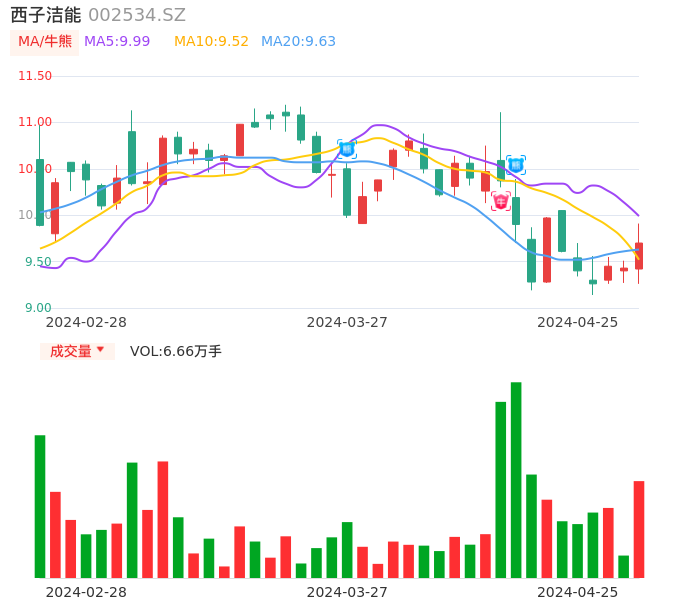
Task: Click the MA5:9.99 legend label
Action: (117, 41)
